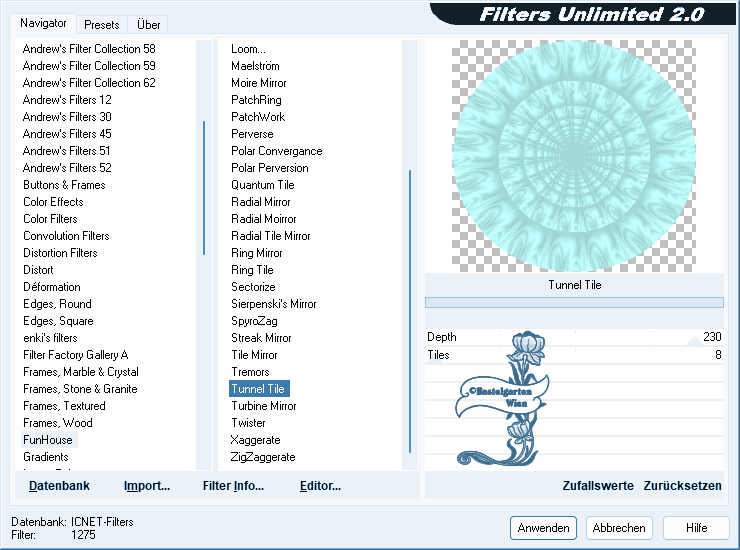Select Filter Factory Gallery A
740x550 pixels.
(x=76, y=355)
